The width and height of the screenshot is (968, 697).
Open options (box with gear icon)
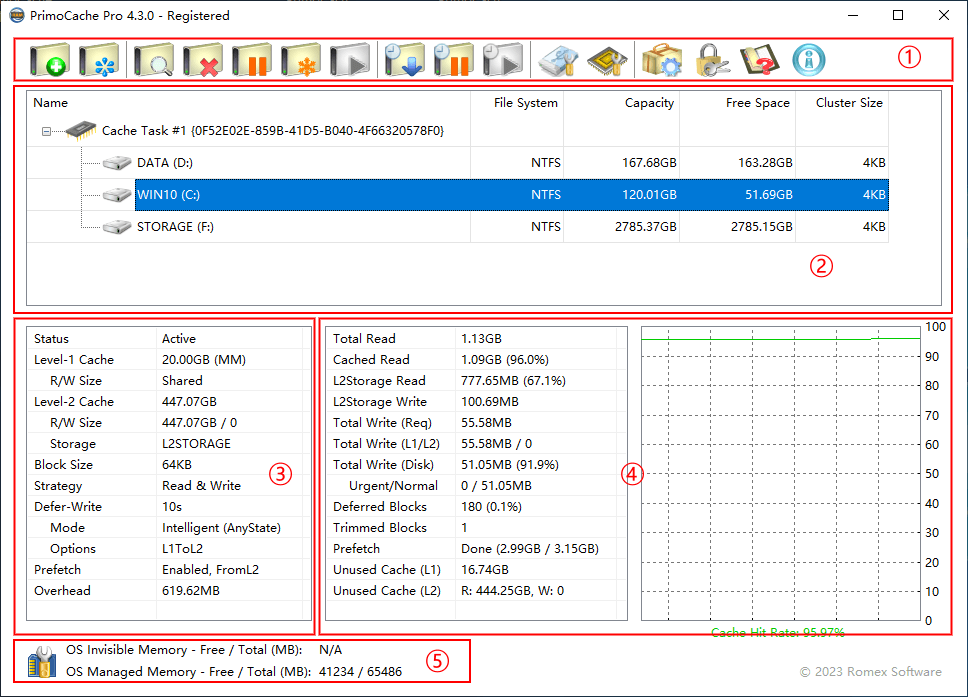pyautogui.click(x=662, y=60)
